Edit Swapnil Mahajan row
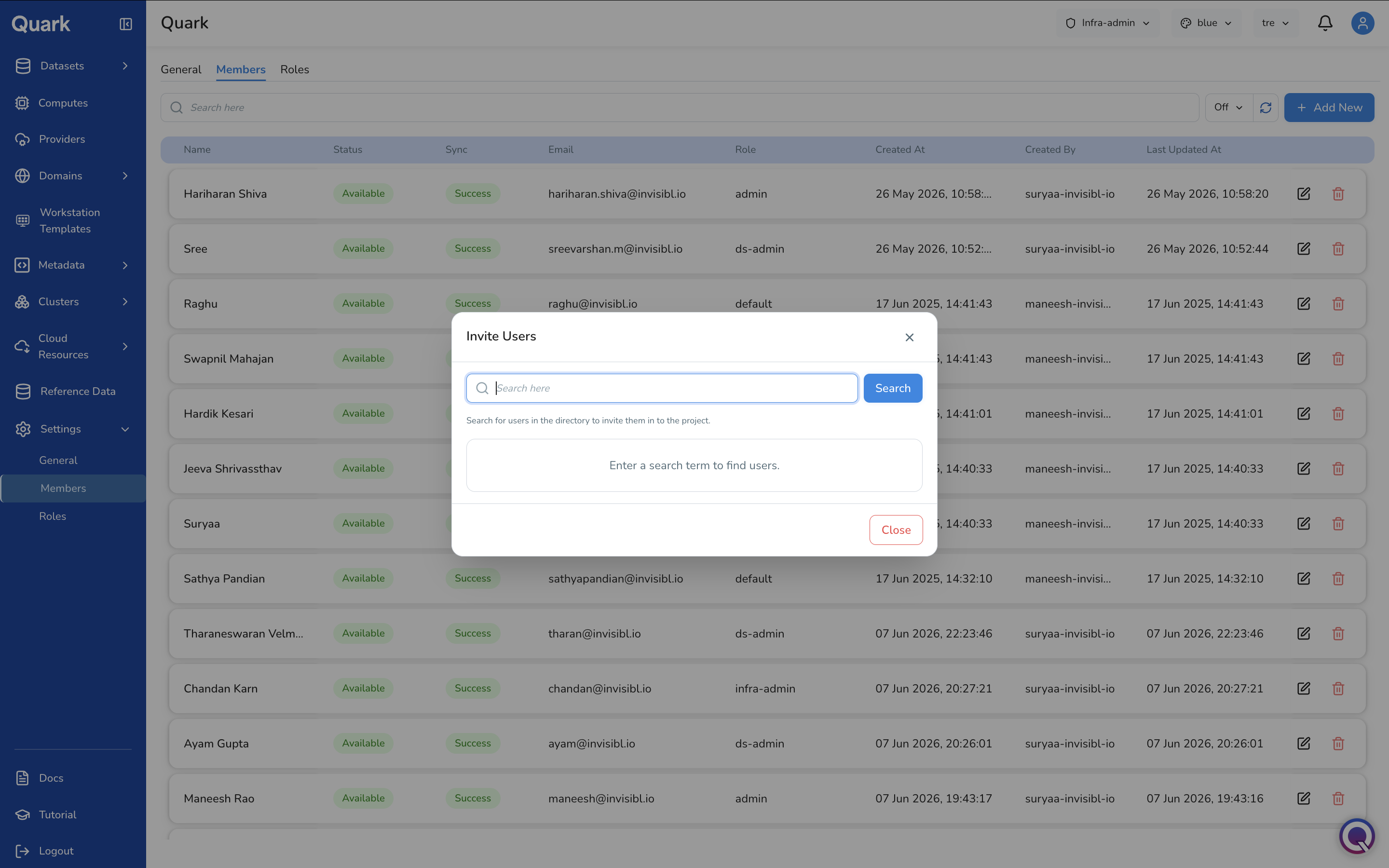Screen dimensions: 1389x868 (x=1304, y=359)
